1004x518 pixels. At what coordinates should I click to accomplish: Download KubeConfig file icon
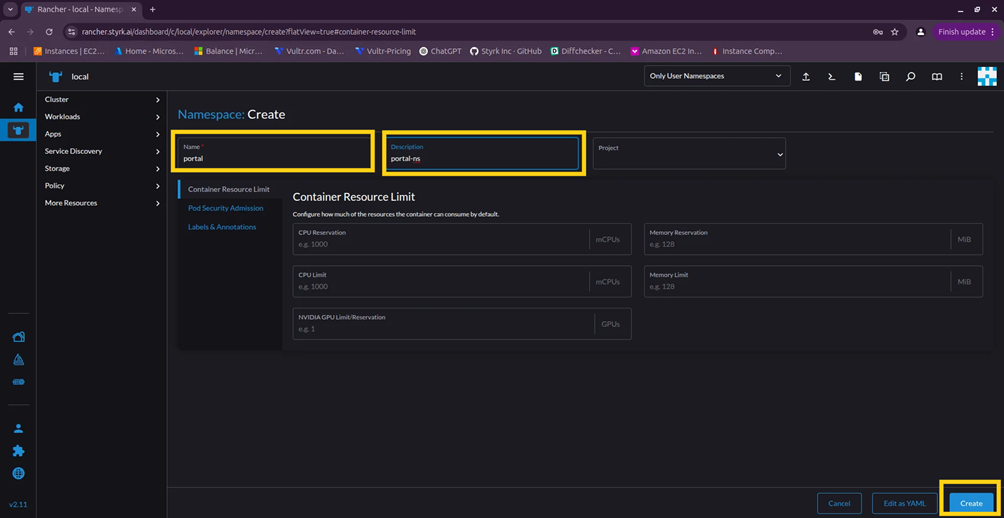tap(858, 76)
